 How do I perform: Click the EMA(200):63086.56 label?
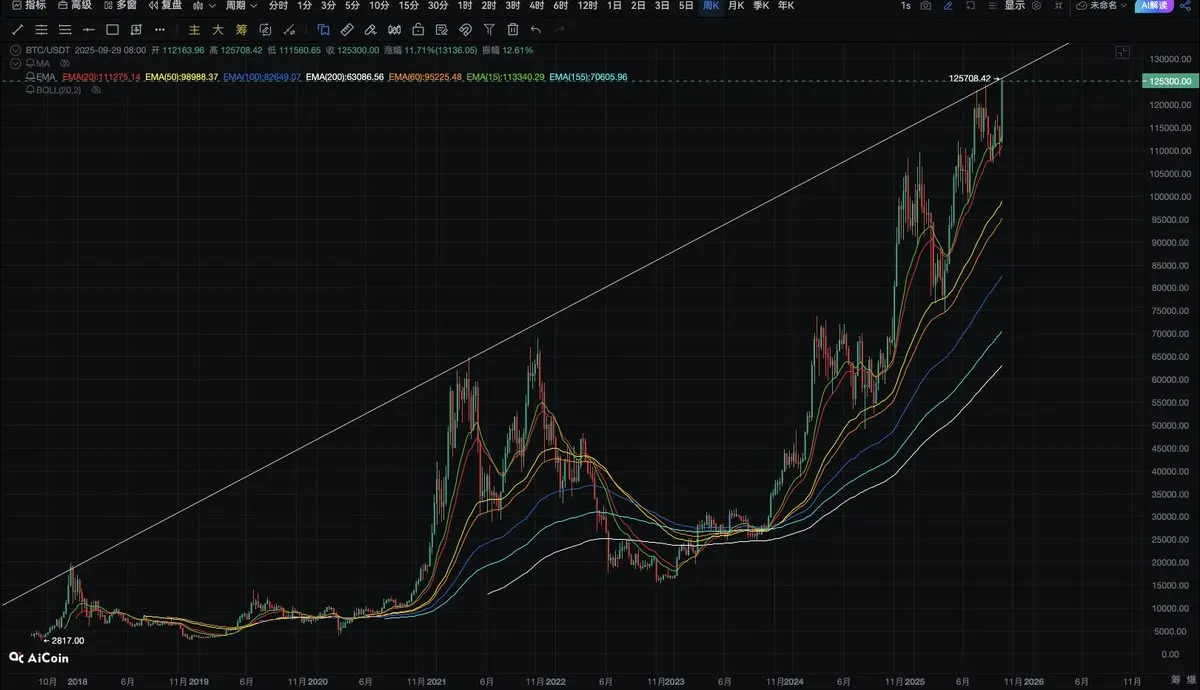[x=344, y=77]
